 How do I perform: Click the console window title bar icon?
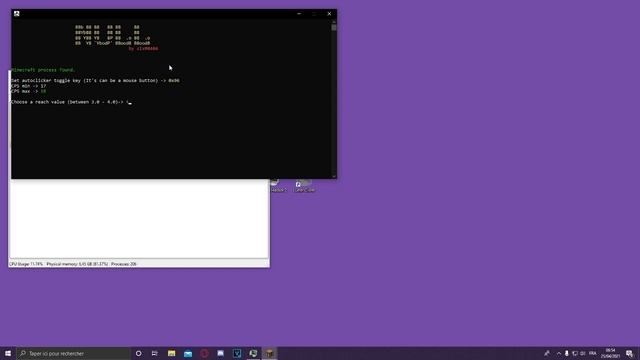[17, 13]
